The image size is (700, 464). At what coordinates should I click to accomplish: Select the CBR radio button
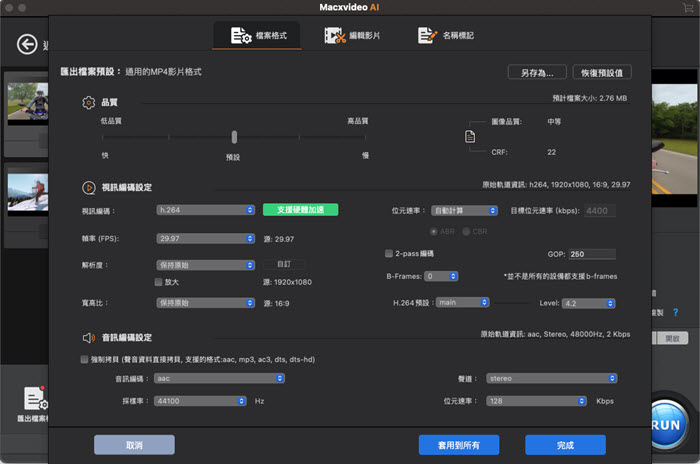click(466, 231)
